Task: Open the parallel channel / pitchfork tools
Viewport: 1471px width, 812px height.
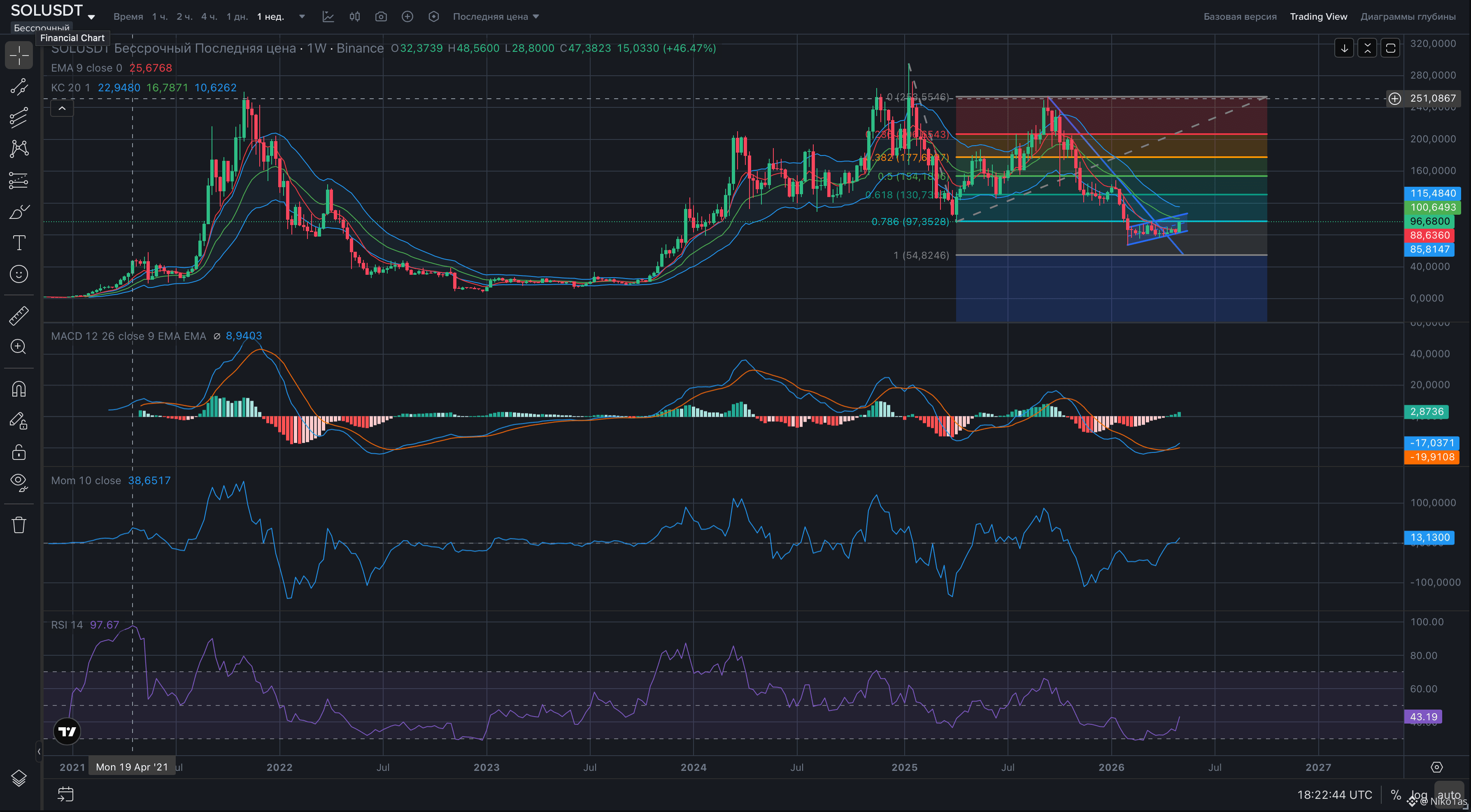Action: 19,118
